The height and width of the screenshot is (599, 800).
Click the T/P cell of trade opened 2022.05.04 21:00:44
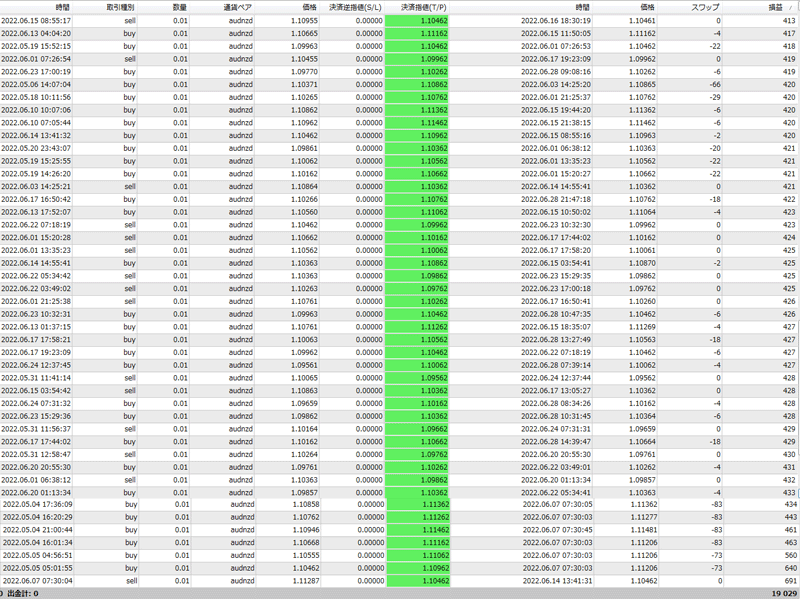click(418, 530)
